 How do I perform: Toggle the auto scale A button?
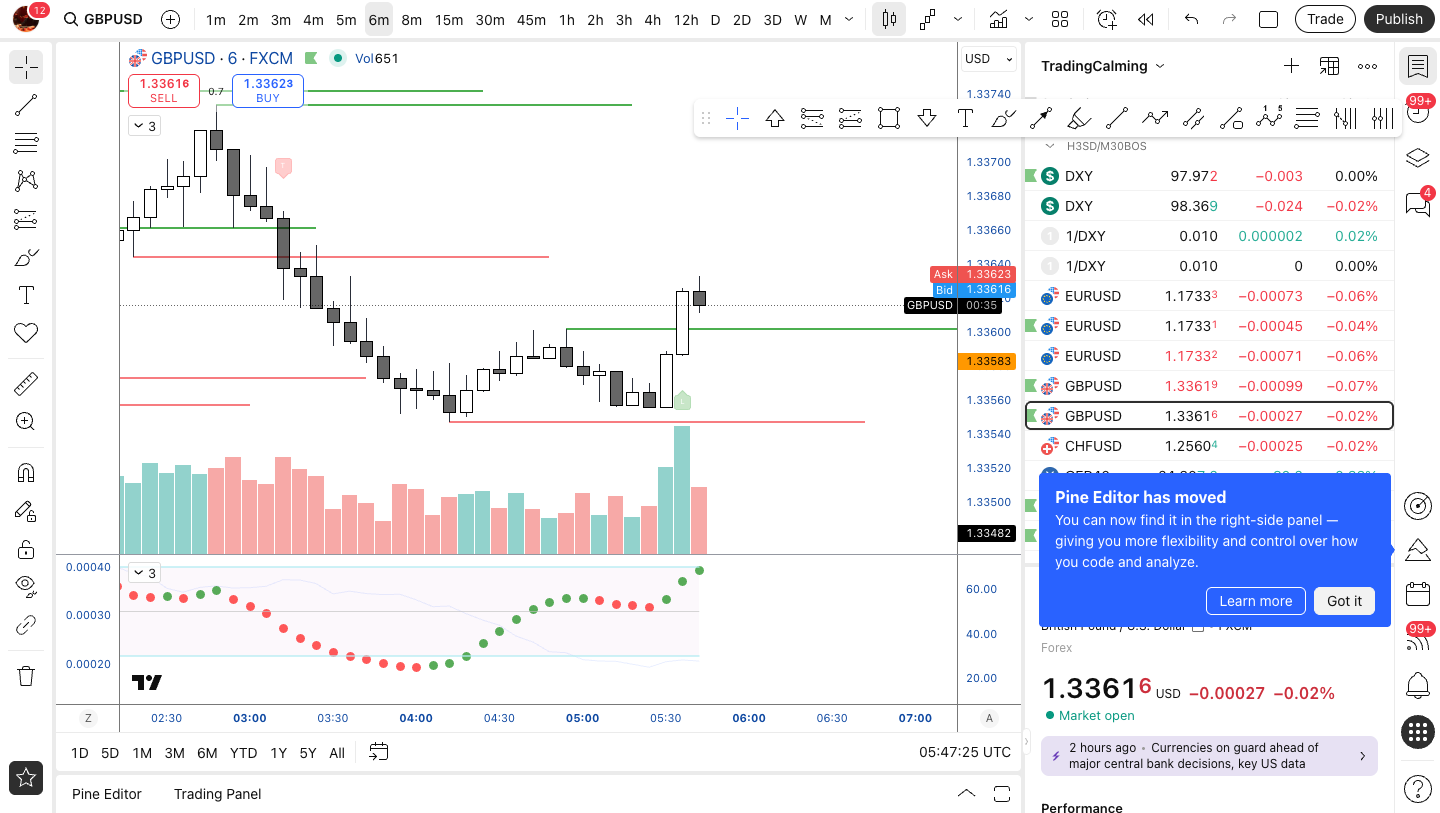click(990, 718)
